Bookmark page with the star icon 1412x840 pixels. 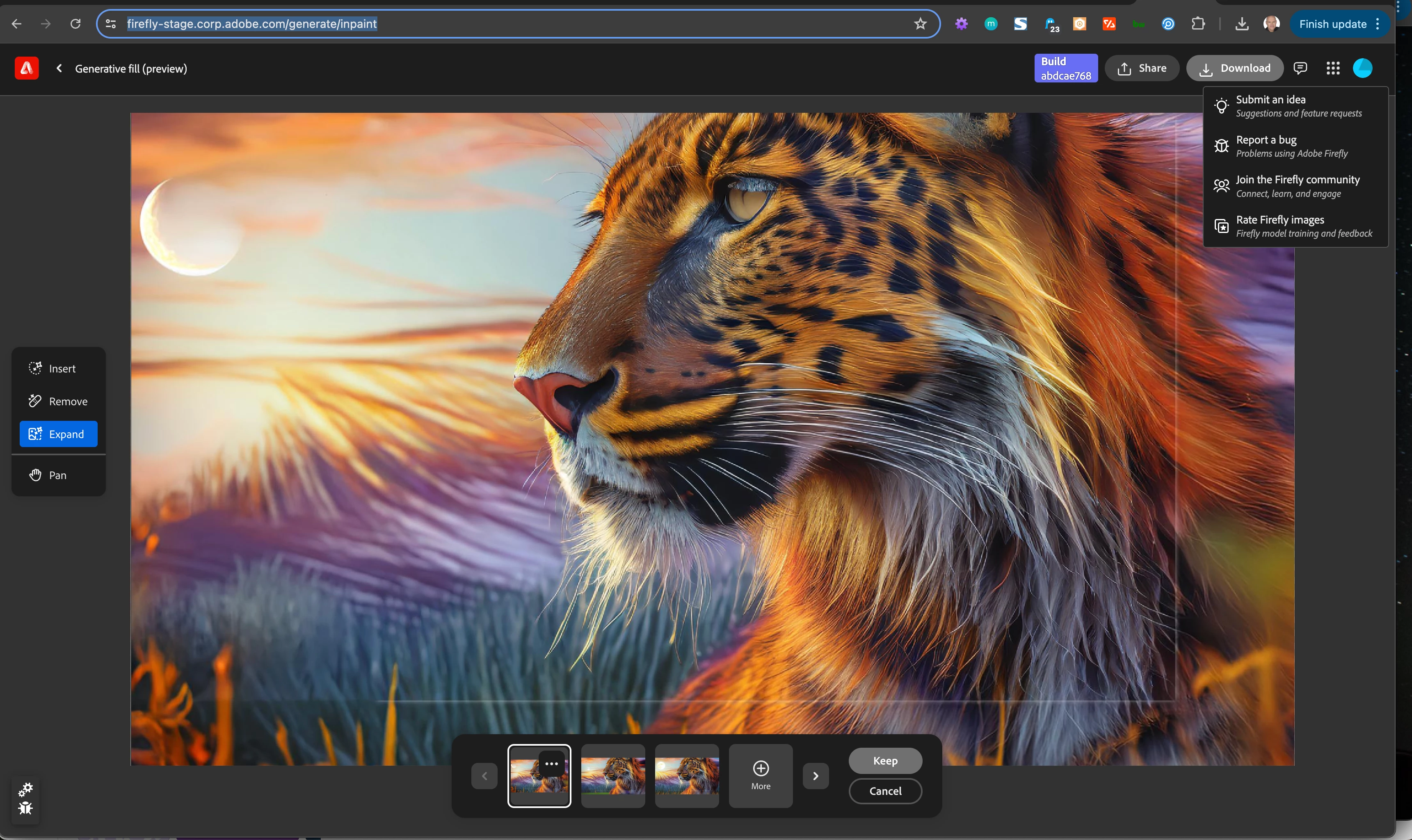(920, 24)
